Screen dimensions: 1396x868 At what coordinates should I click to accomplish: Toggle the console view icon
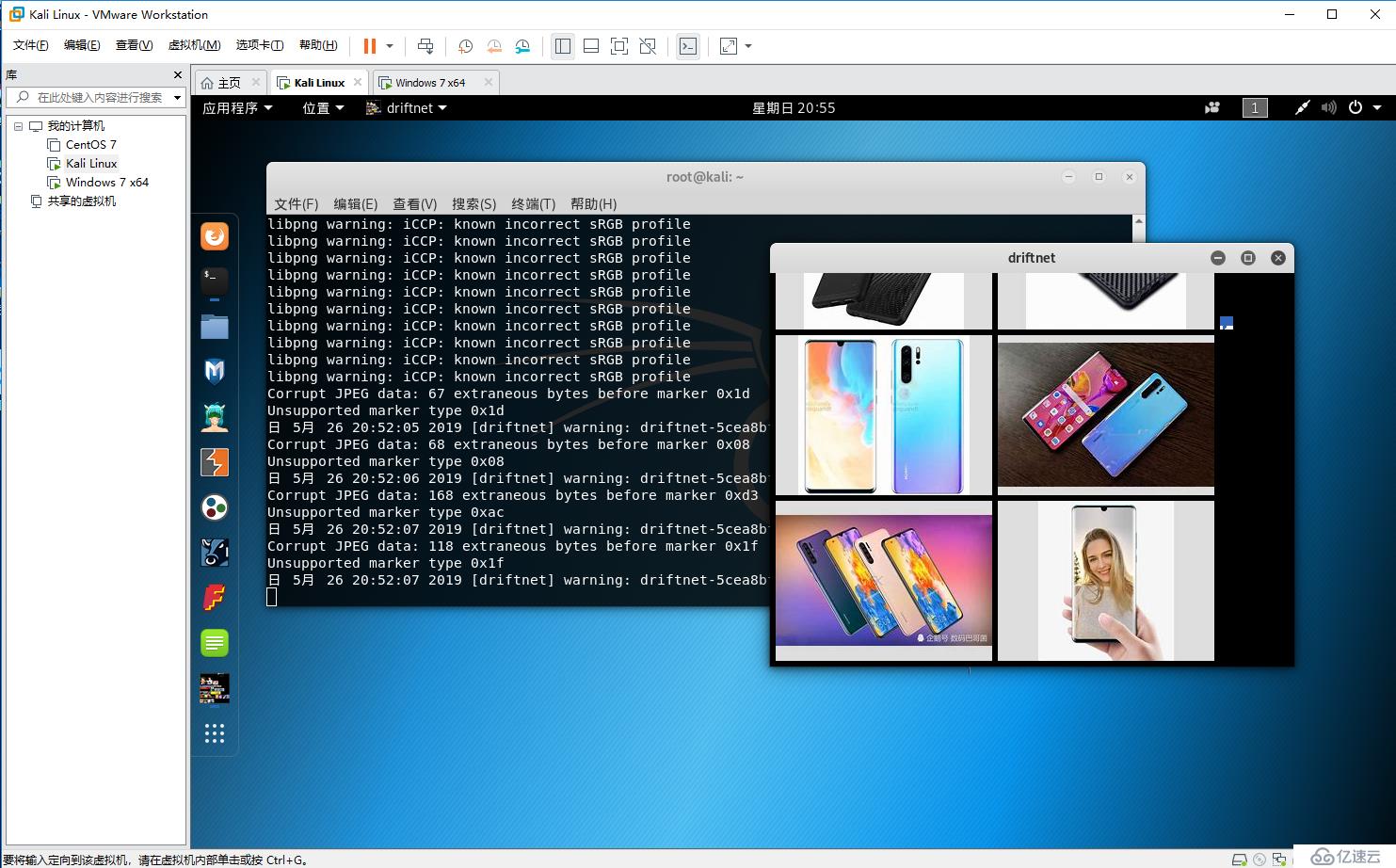[688, 46]
